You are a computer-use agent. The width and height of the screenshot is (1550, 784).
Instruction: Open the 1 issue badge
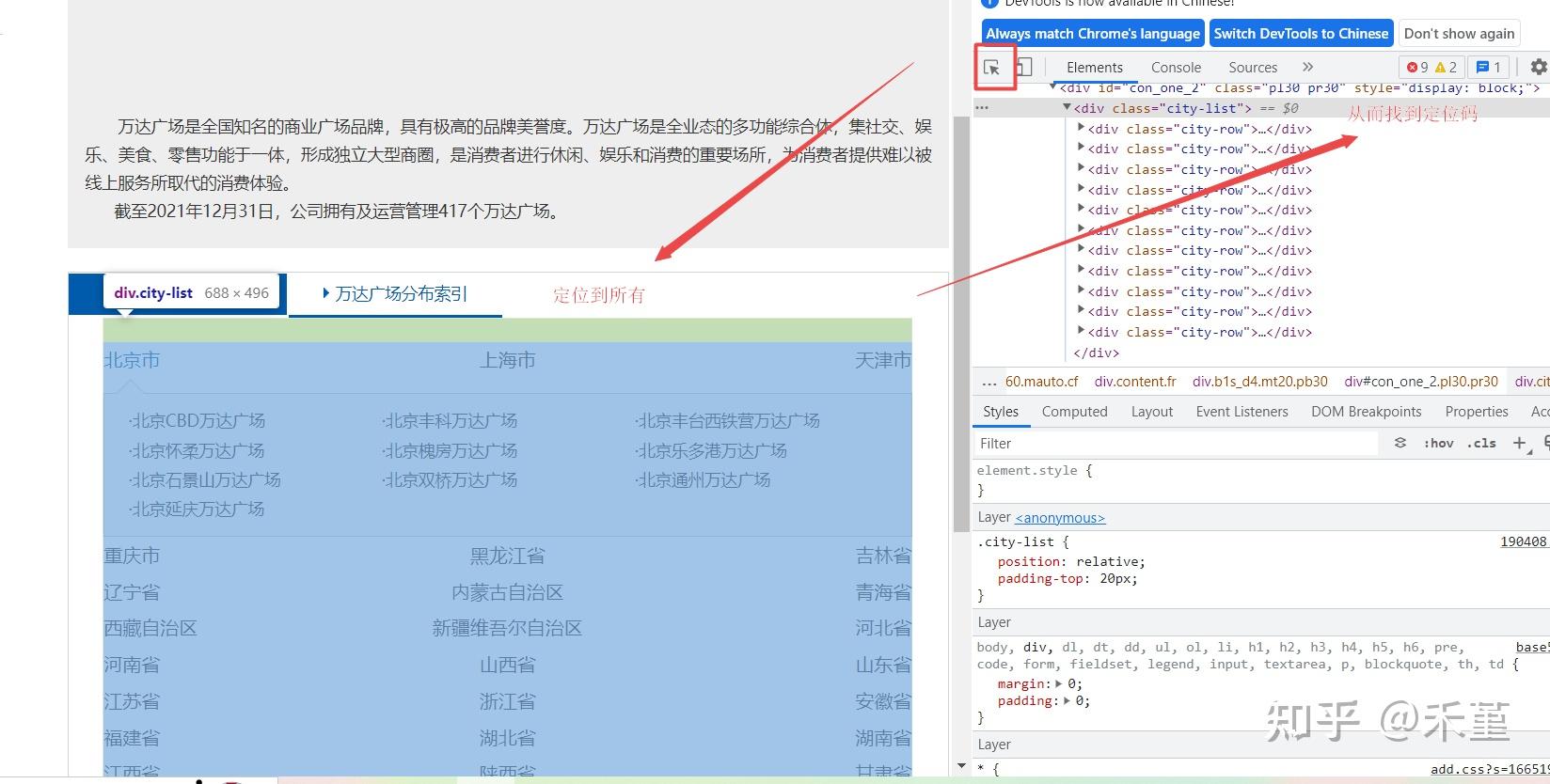tap(1489, 67)
